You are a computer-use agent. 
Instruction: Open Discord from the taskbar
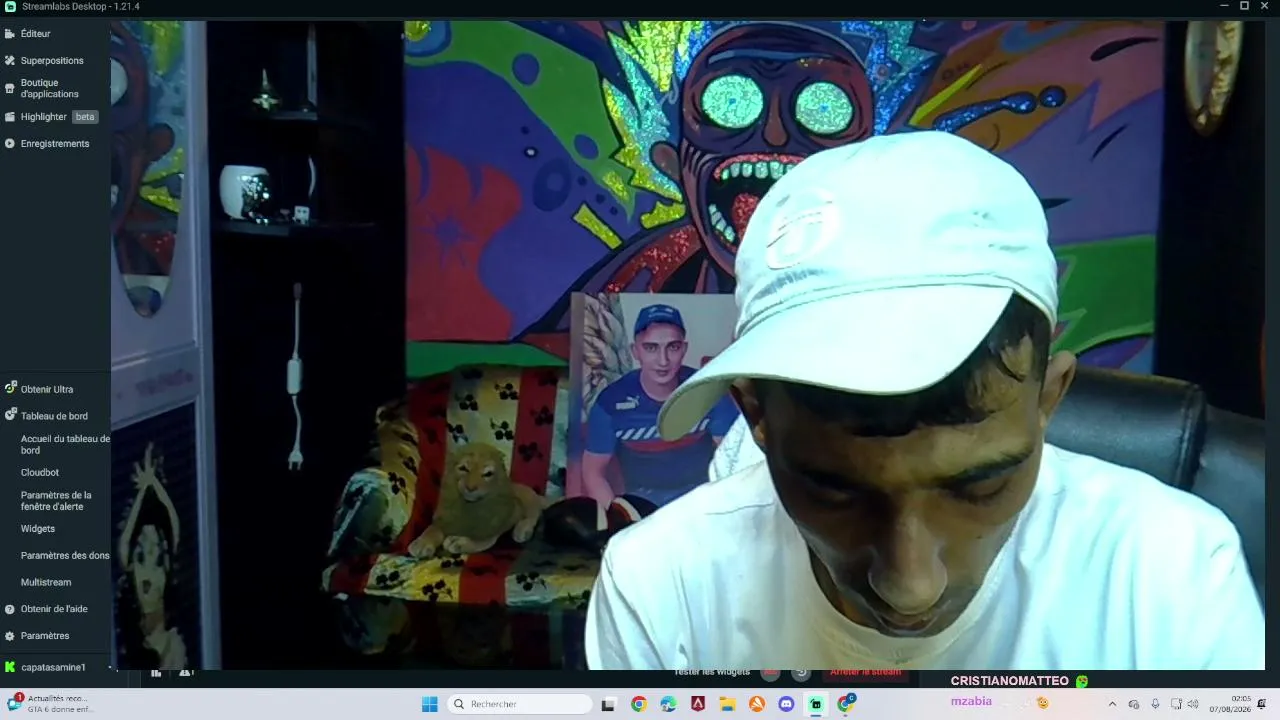(787, 704)
